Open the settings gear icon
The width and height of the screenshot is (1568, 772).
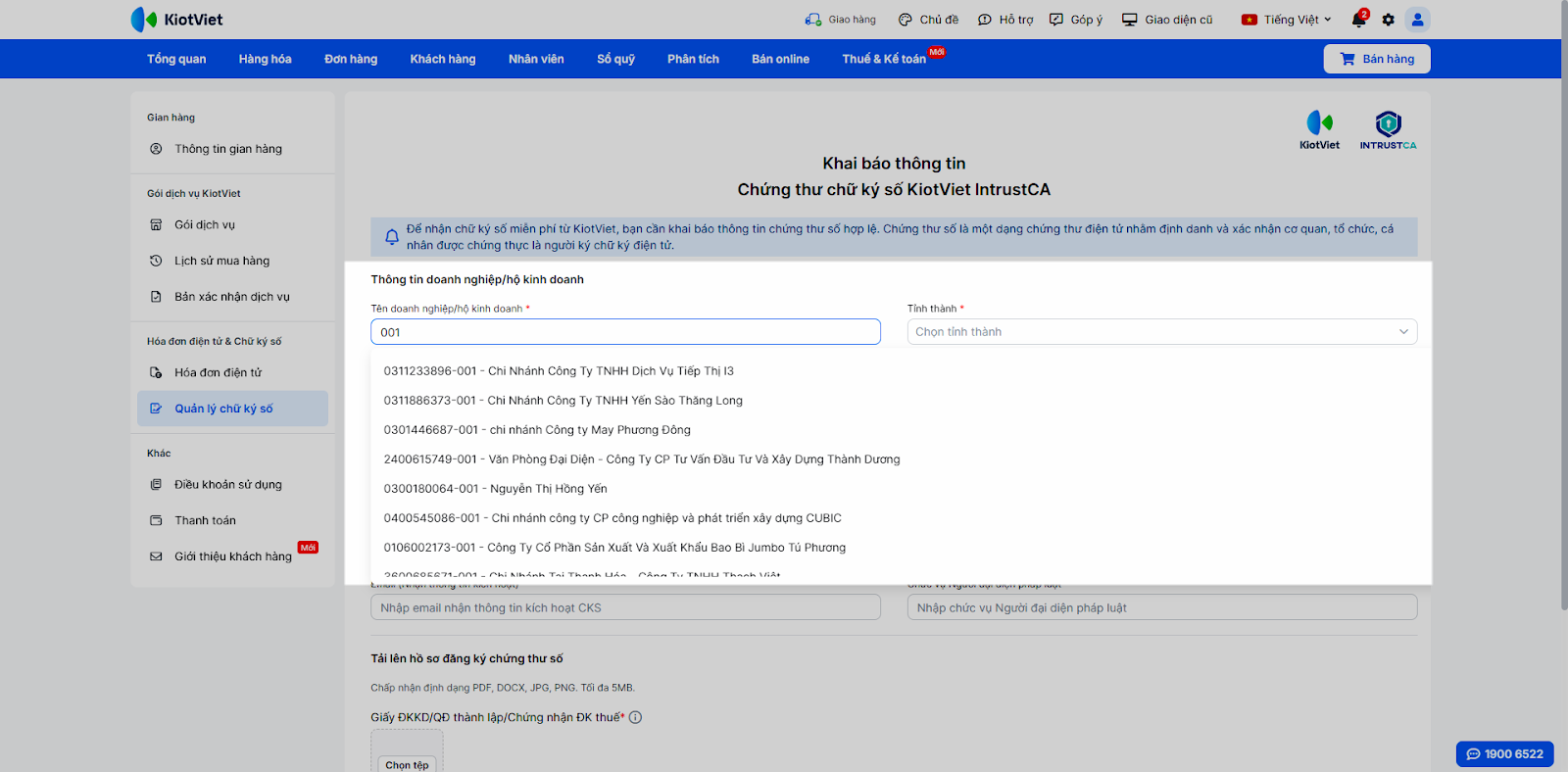pos(1389,20)
